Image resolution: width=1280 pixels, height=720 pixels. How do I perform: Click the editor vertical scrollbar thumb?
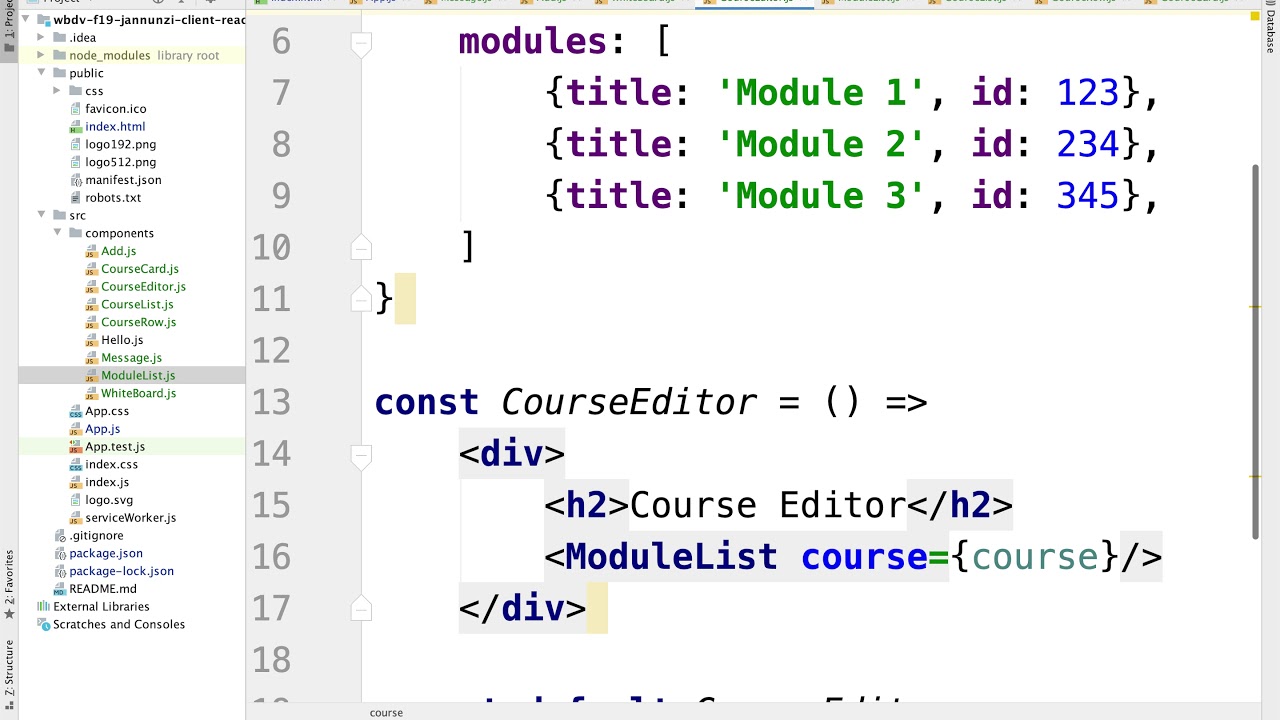pyautogui.click(x=1255, y=350)
